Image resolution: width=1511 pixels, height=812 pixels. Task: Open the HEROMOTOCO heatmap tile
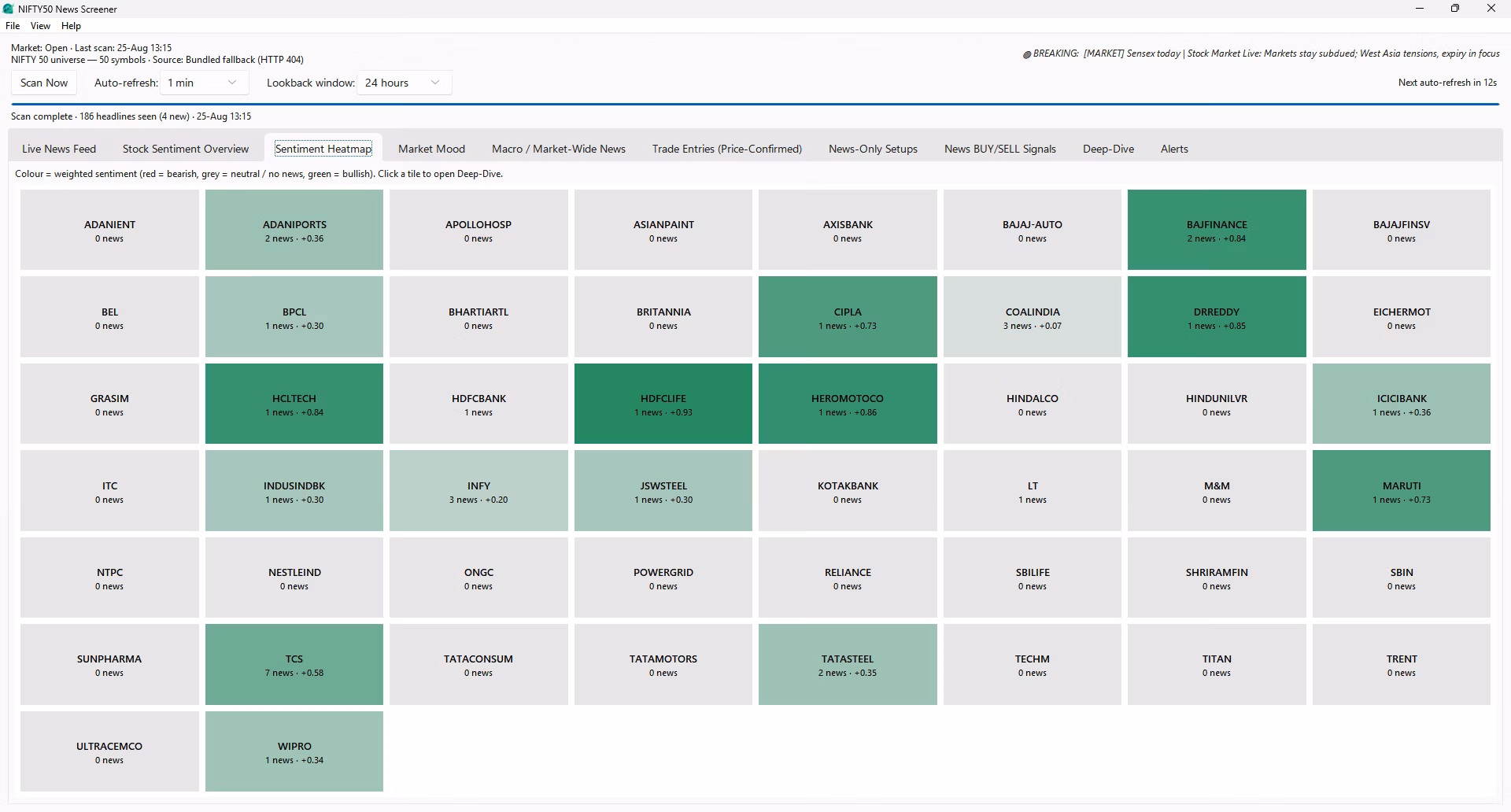(848, 404)
